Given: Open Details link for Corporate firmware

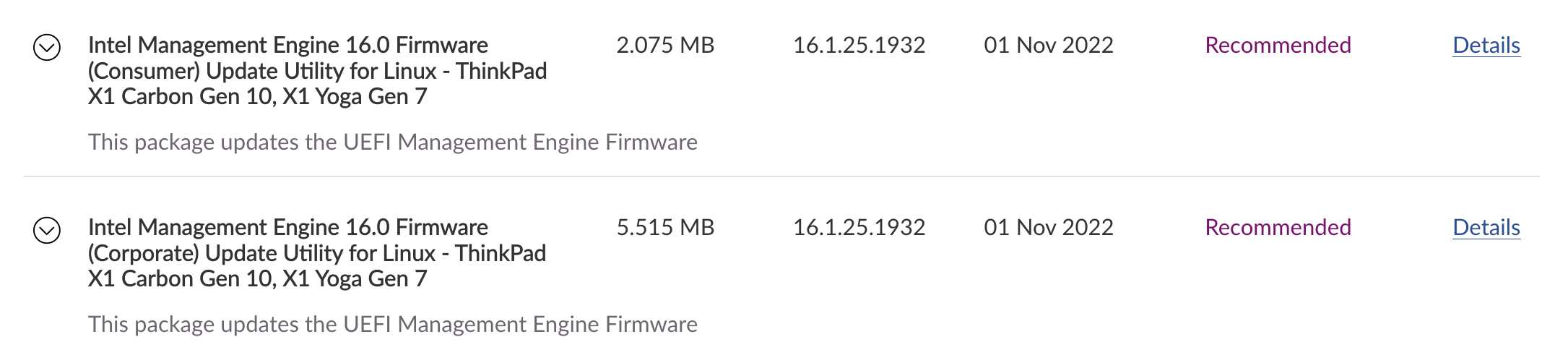Looking at the screenshot, I should (x=1486, y=228).
